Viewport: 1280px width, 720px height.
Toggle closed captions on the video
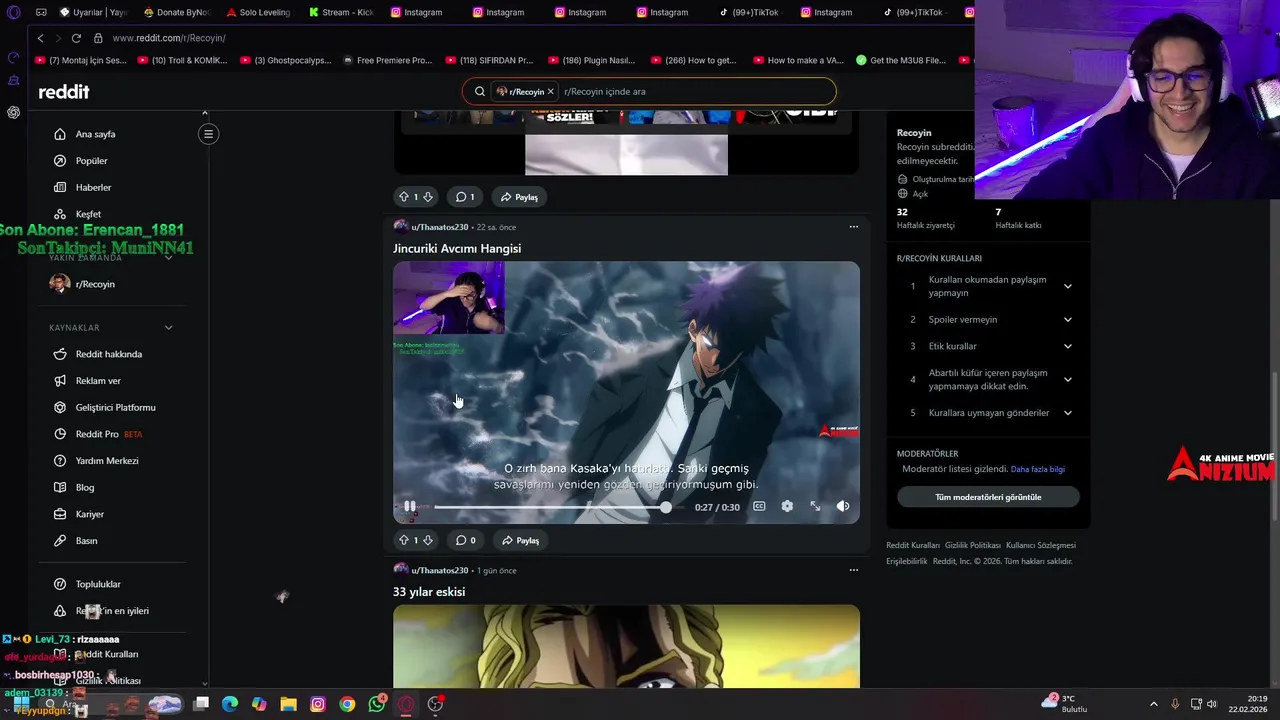click(759, 507)
